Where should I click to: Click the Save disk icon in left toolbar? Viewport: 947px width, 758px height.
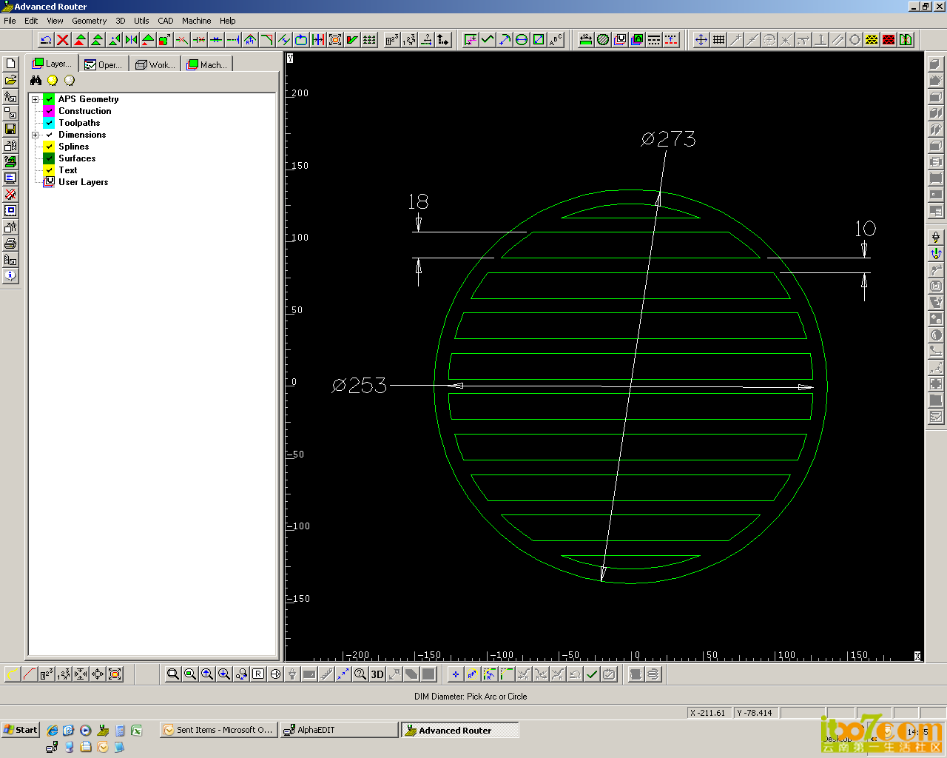(x=10, y=129)
